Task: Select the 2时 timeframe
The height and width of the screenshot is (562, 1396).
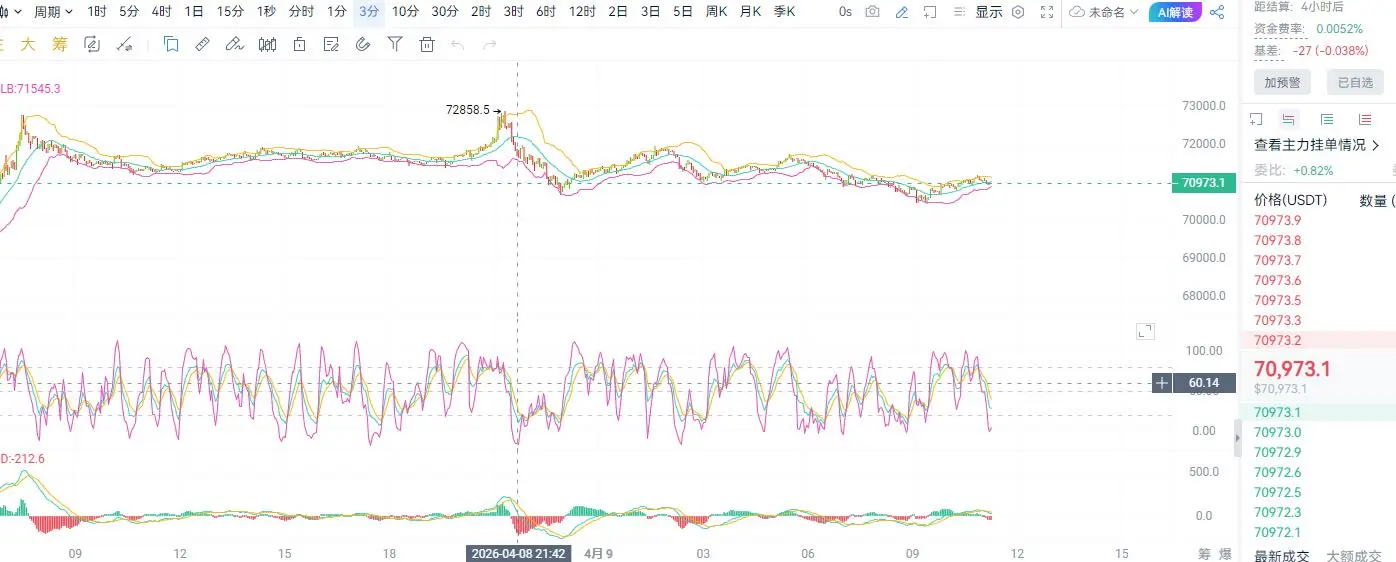Action: 481,12
